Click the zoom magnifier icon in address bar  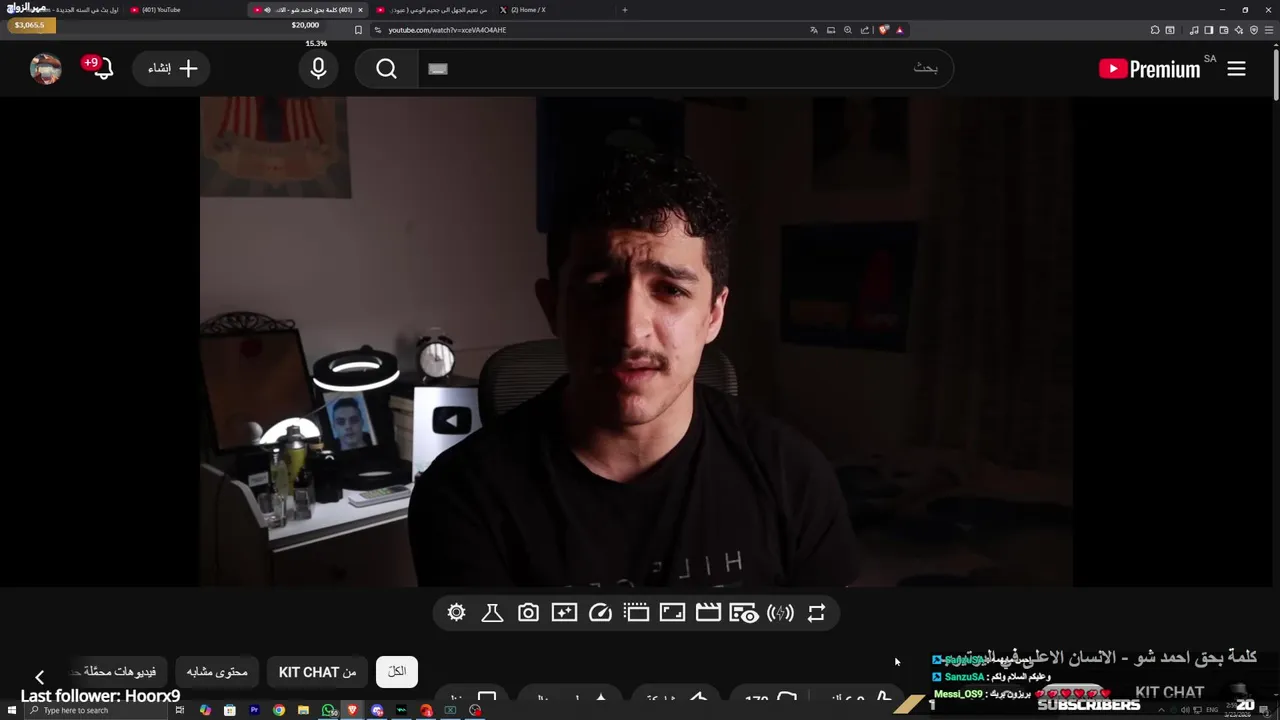(848, 30)
